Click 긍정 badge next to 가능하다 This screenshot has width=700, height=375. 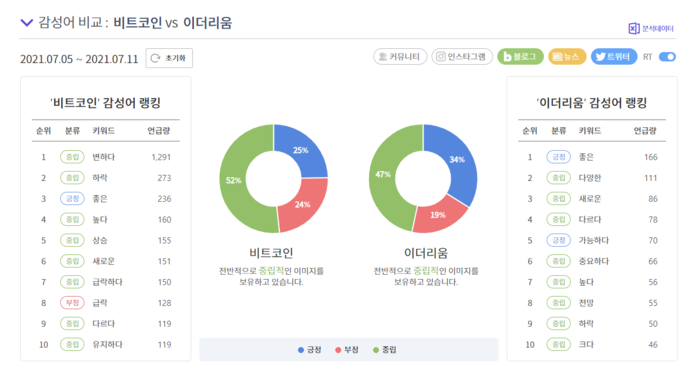(x=558, y=240)
